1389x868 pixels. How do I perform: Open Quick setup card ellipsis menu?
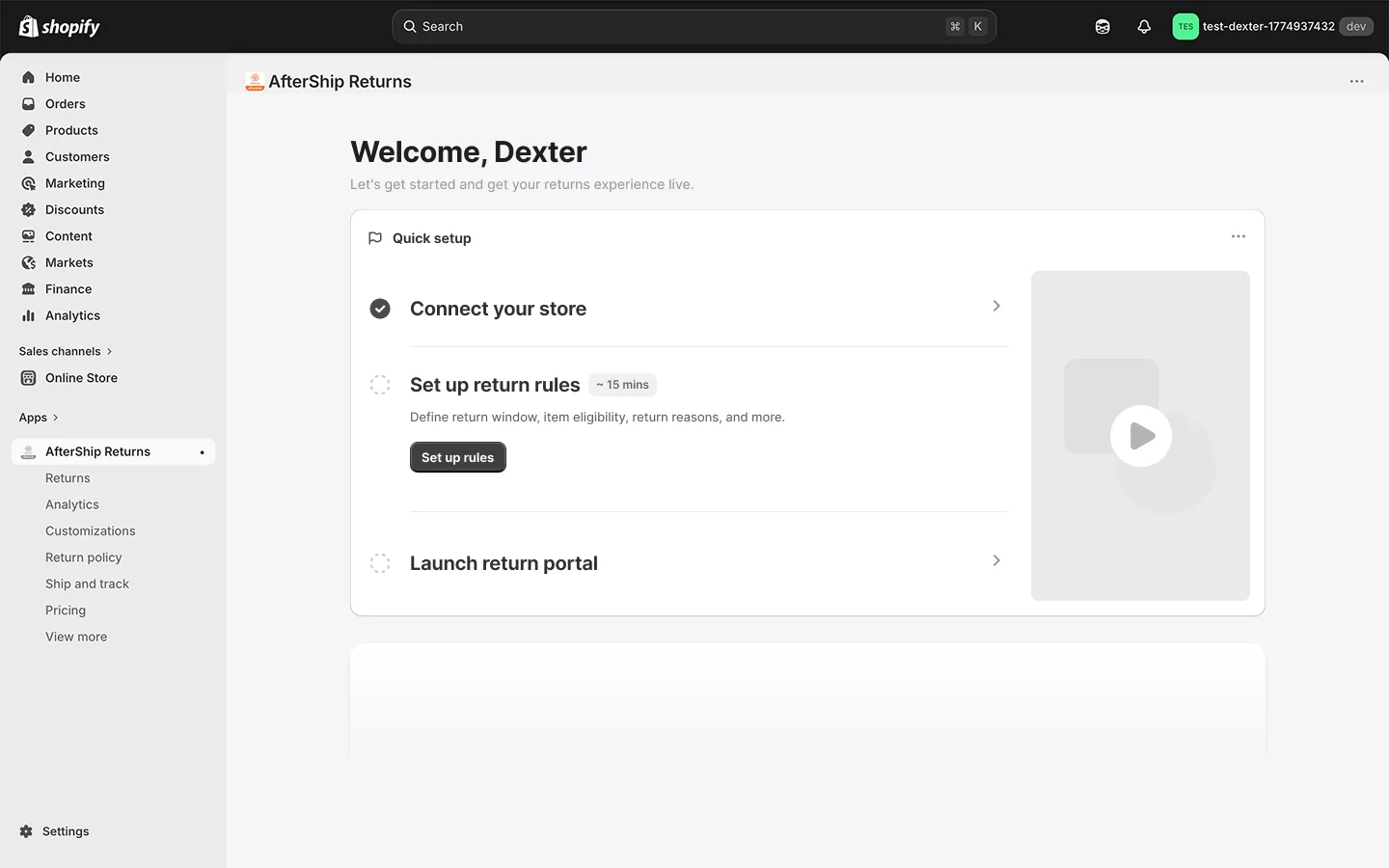pos(1239,236)
